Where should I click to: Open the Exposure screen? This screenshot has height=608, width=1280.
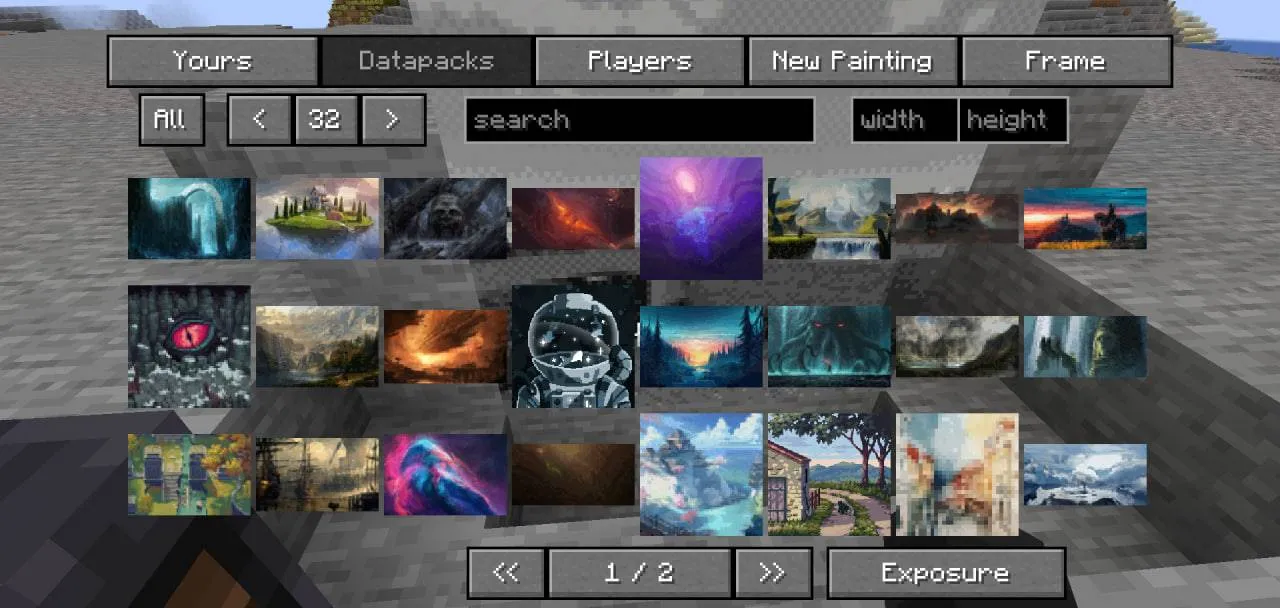tap(944, 572)
